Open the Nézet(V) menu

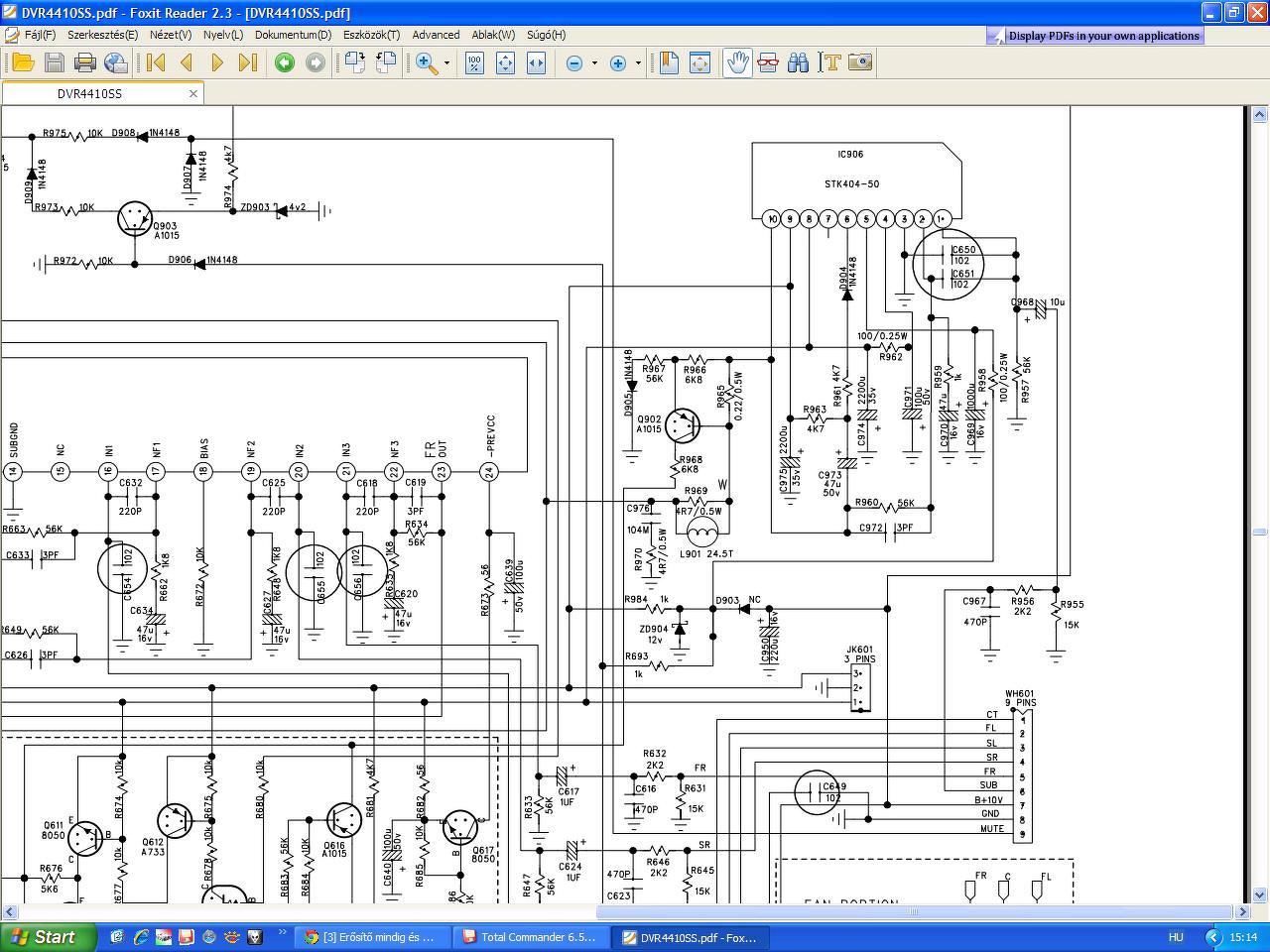coord(171,35)
